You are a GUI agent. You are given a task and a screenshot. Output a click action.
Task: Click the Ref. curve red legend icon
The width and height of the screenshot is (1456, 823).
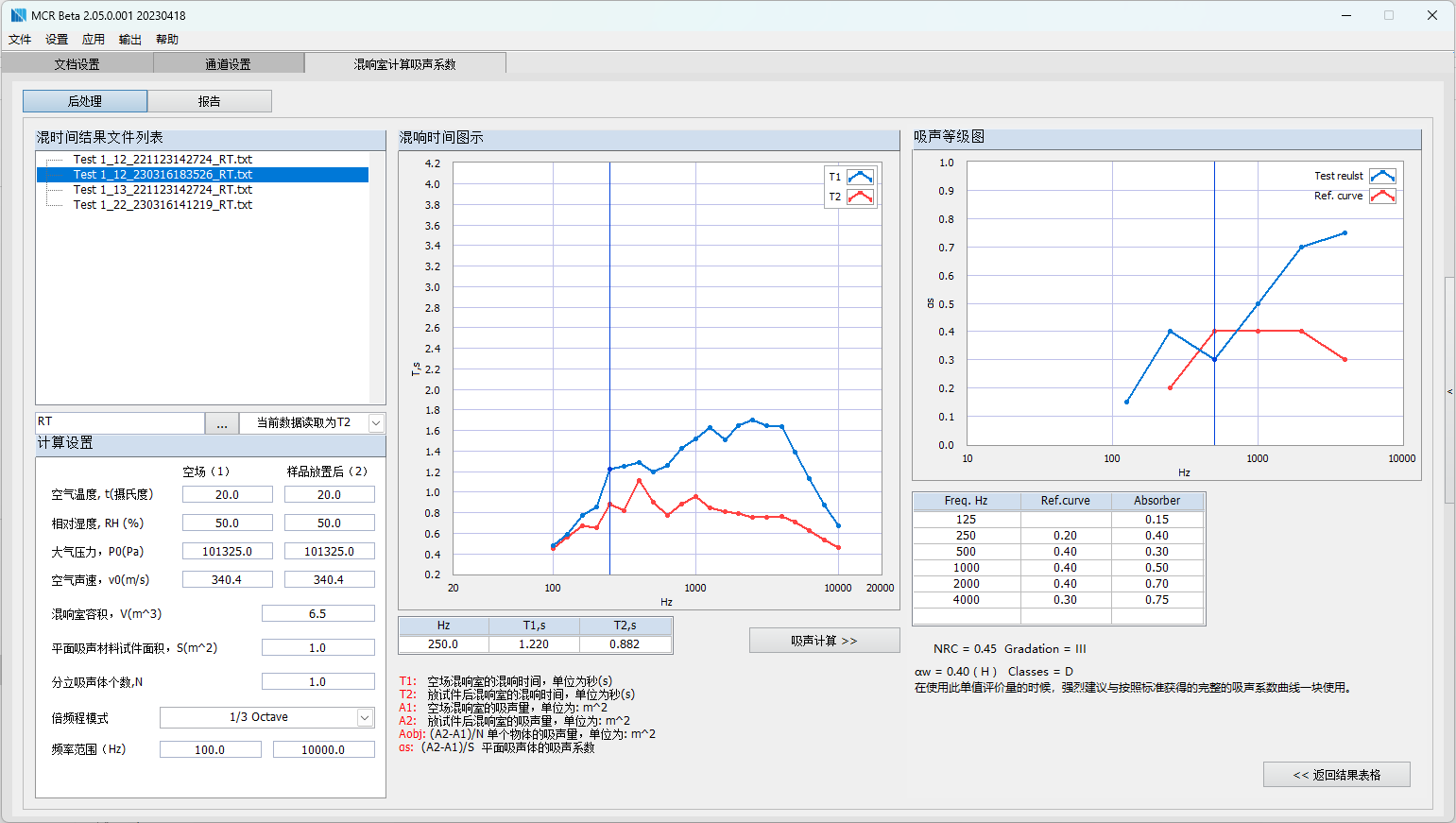pyautogui.click(x=1382, y=196)
